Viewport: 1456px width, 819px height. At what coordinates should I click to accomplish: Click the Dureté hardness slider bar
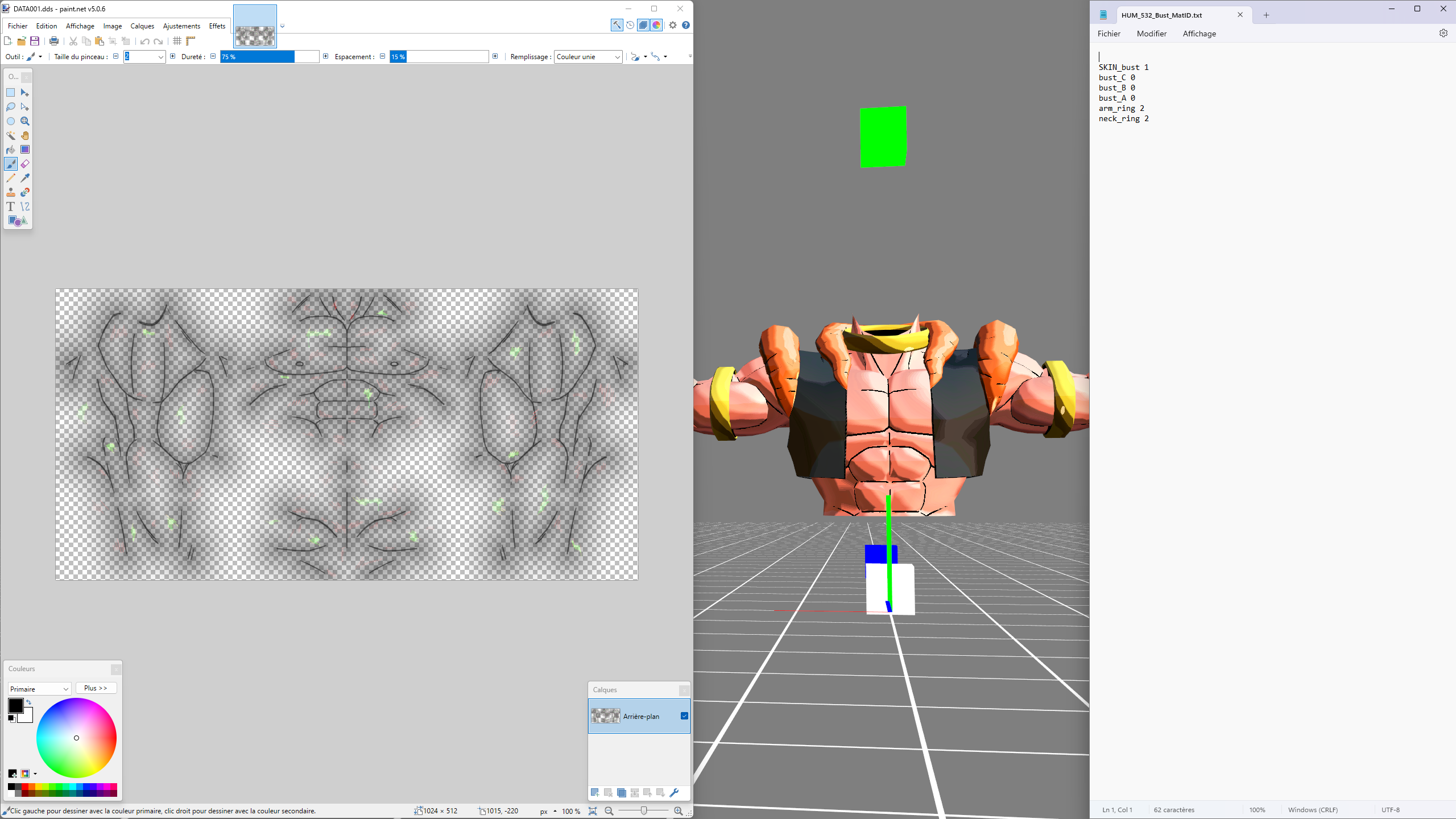[270, 57]
